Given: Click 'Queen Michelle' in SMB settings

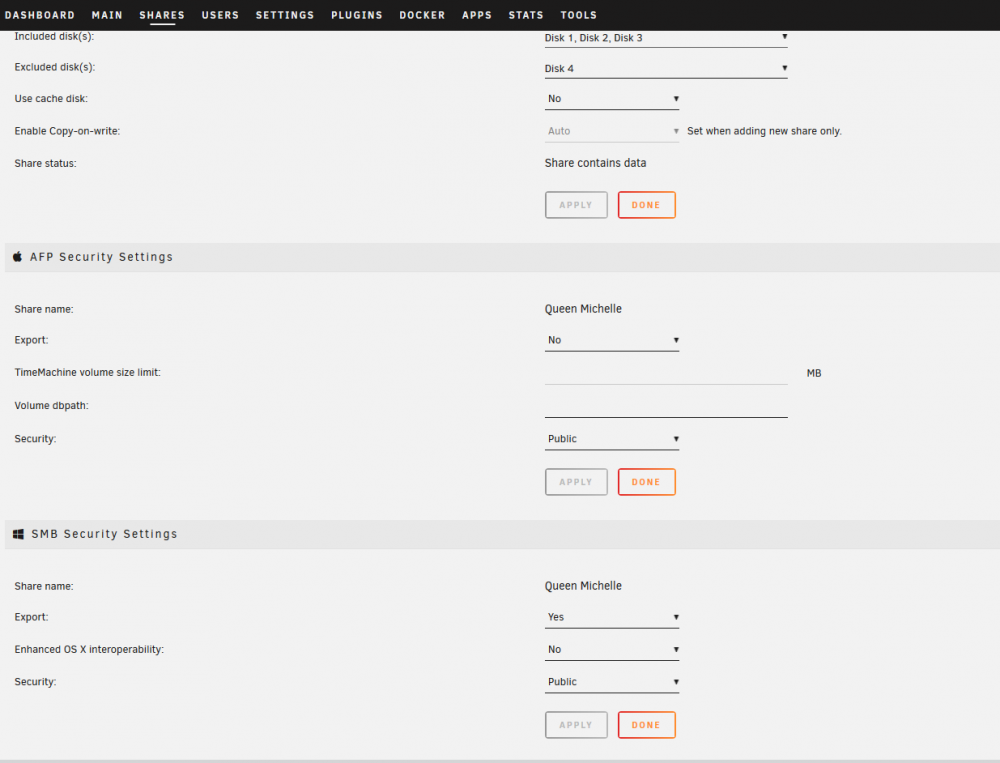Looking at the screenshot, I should tap(583, 586).
